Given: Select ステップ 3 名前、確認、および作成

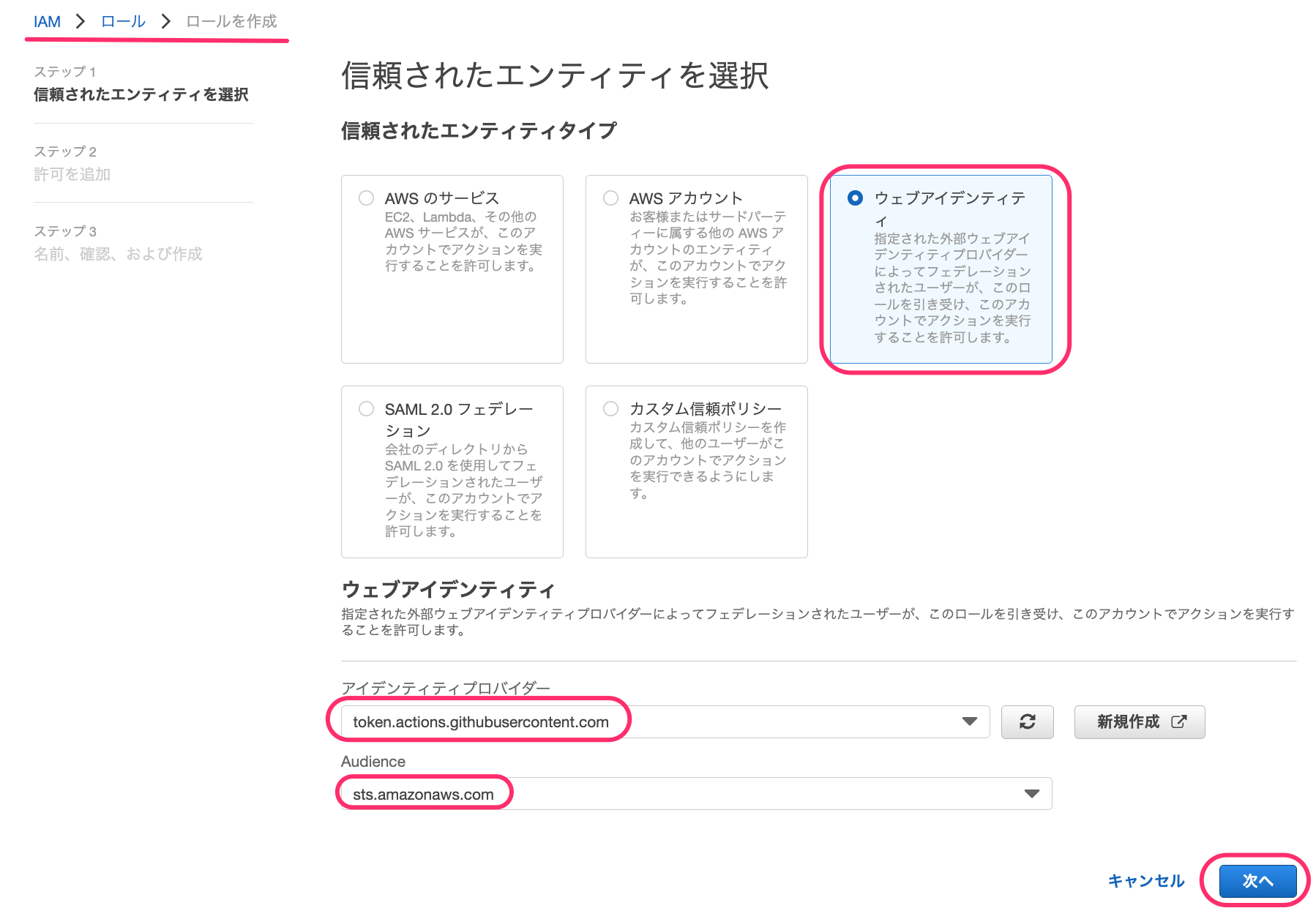Looking at the screenshot, I should [118, 244].
